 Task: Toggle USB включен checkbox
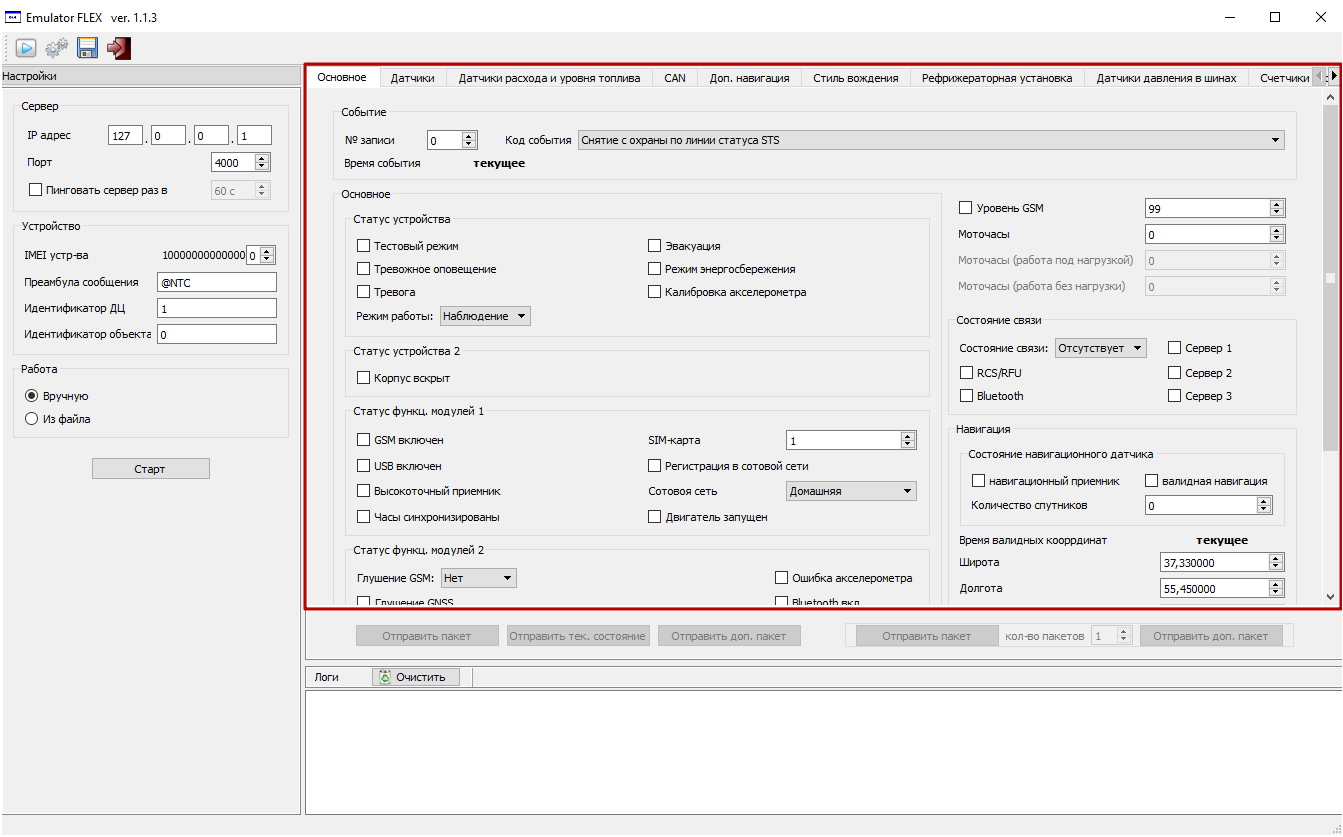pyautogui.click(x=364, y=466)
